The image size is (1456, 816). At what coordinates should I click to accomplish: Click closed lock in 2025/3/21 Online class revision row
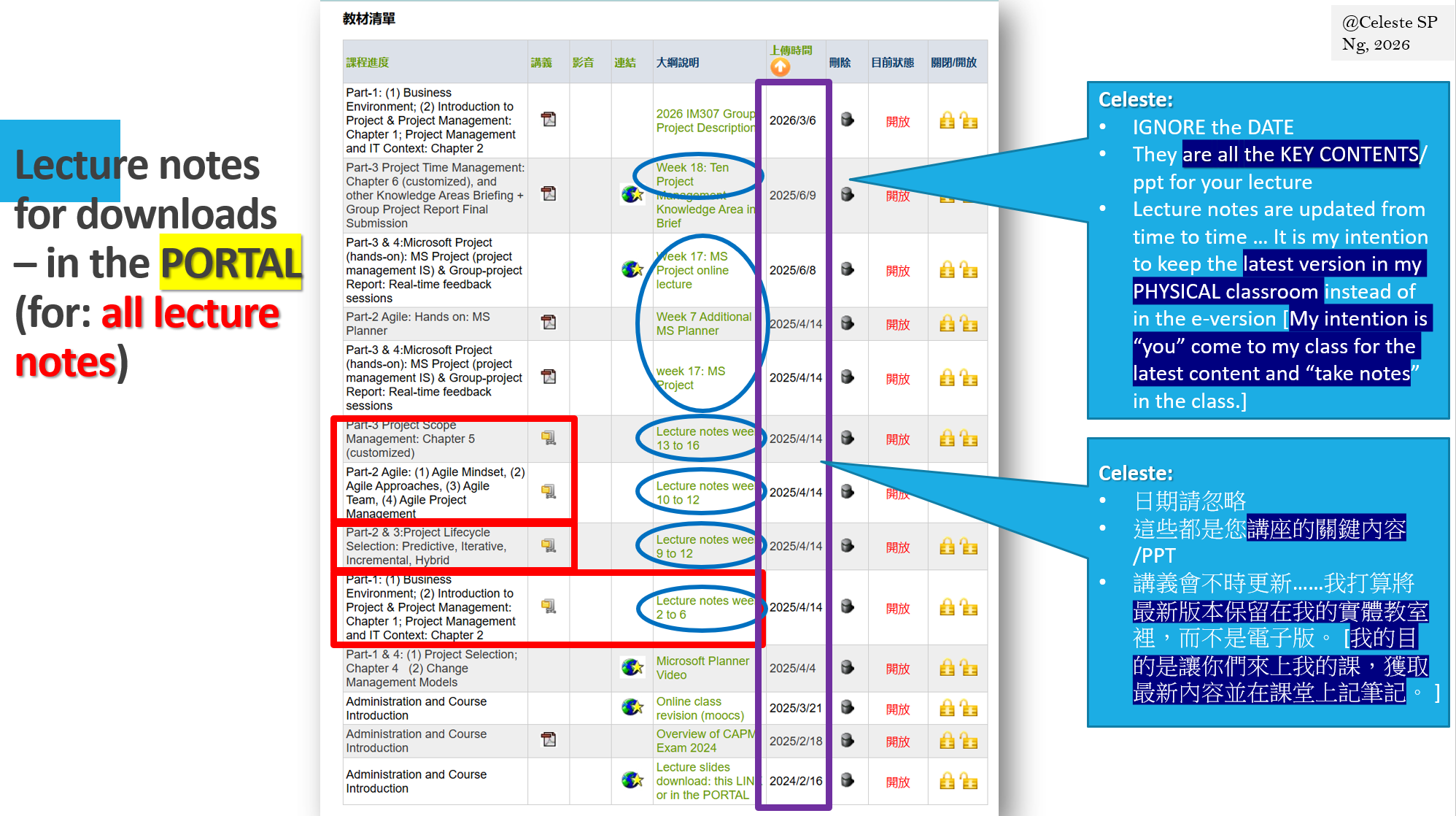(947, 708)
